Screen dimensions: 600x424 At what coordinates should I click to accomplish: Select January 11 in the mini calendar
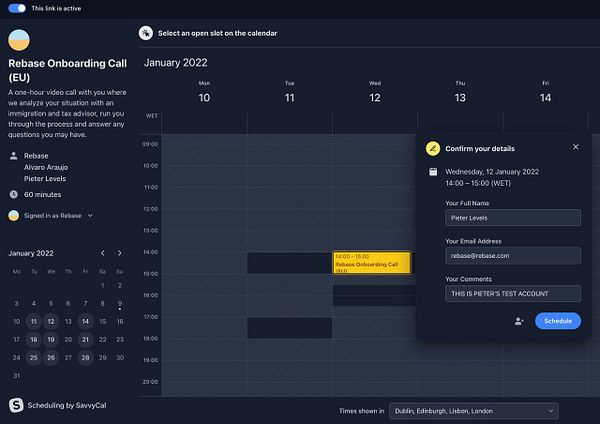(34, 321)
